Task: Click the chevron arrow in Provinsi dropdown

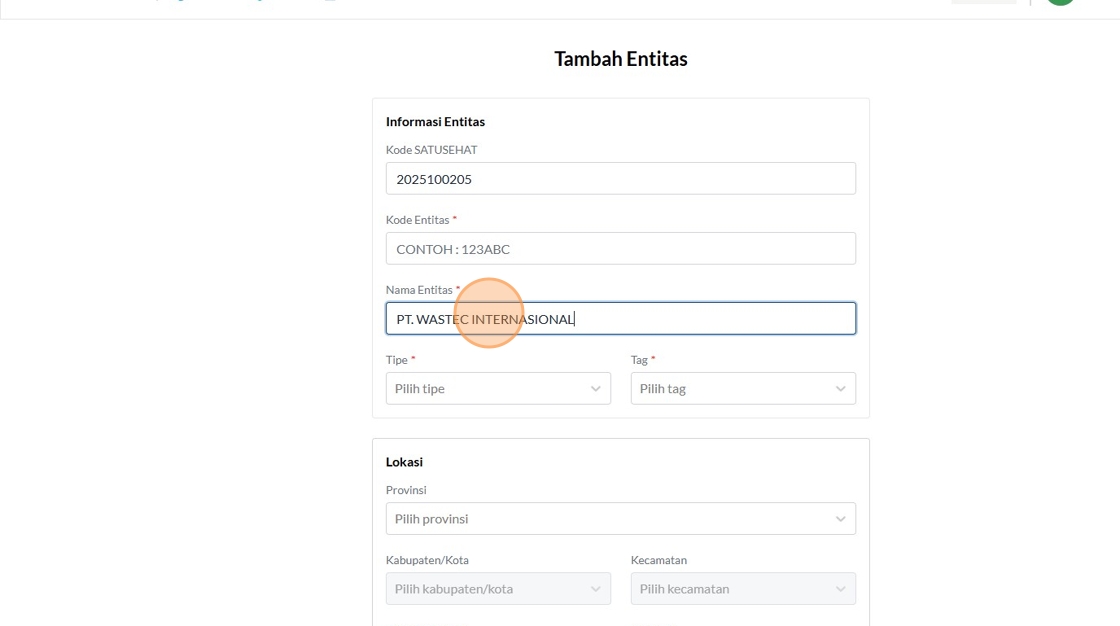Action: point(840,519)
